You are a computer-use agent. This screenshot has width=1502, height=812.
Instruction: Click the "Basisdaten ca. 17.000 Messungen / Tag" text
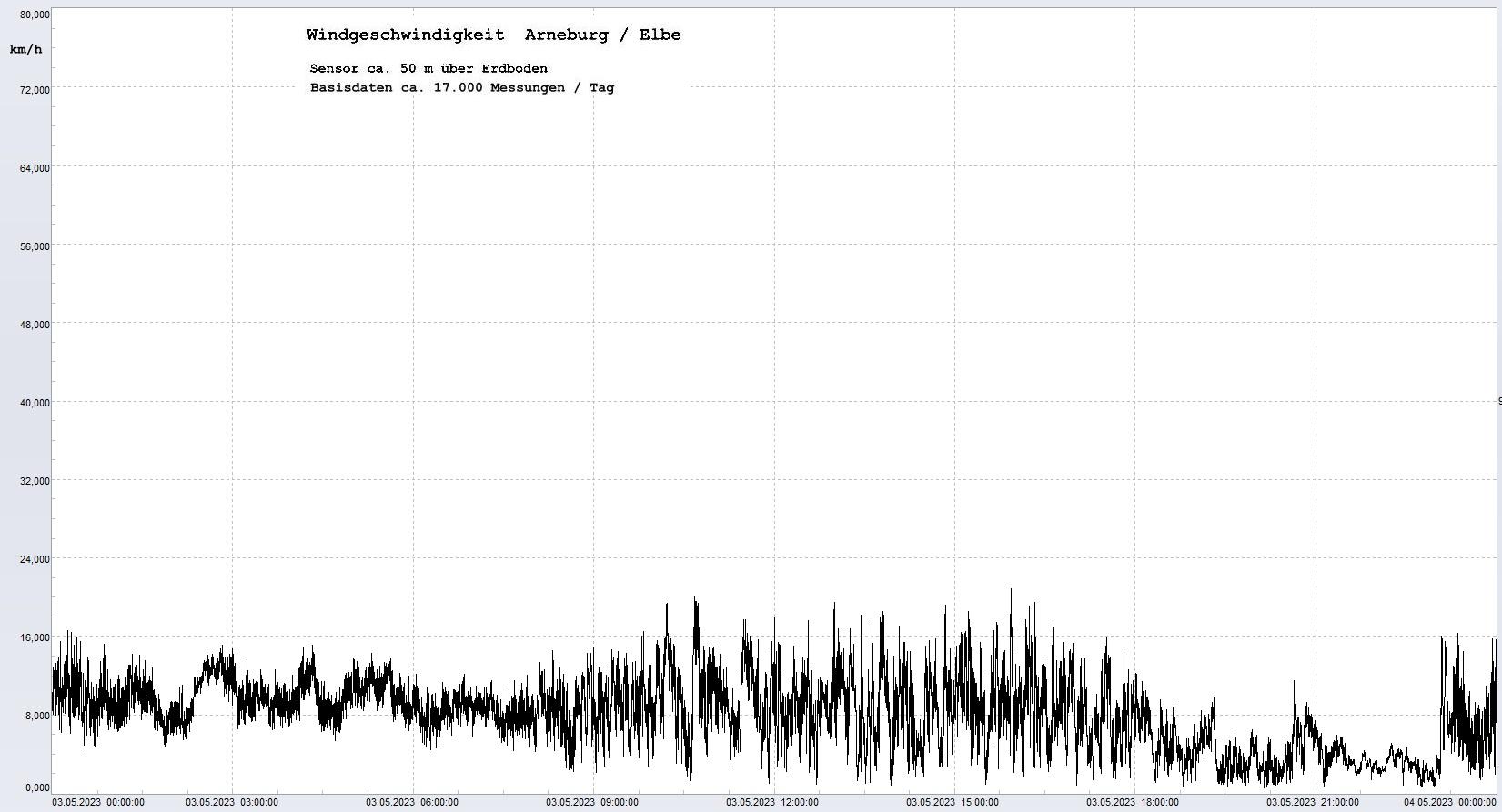pyautogui.click(x=461, y=88)
